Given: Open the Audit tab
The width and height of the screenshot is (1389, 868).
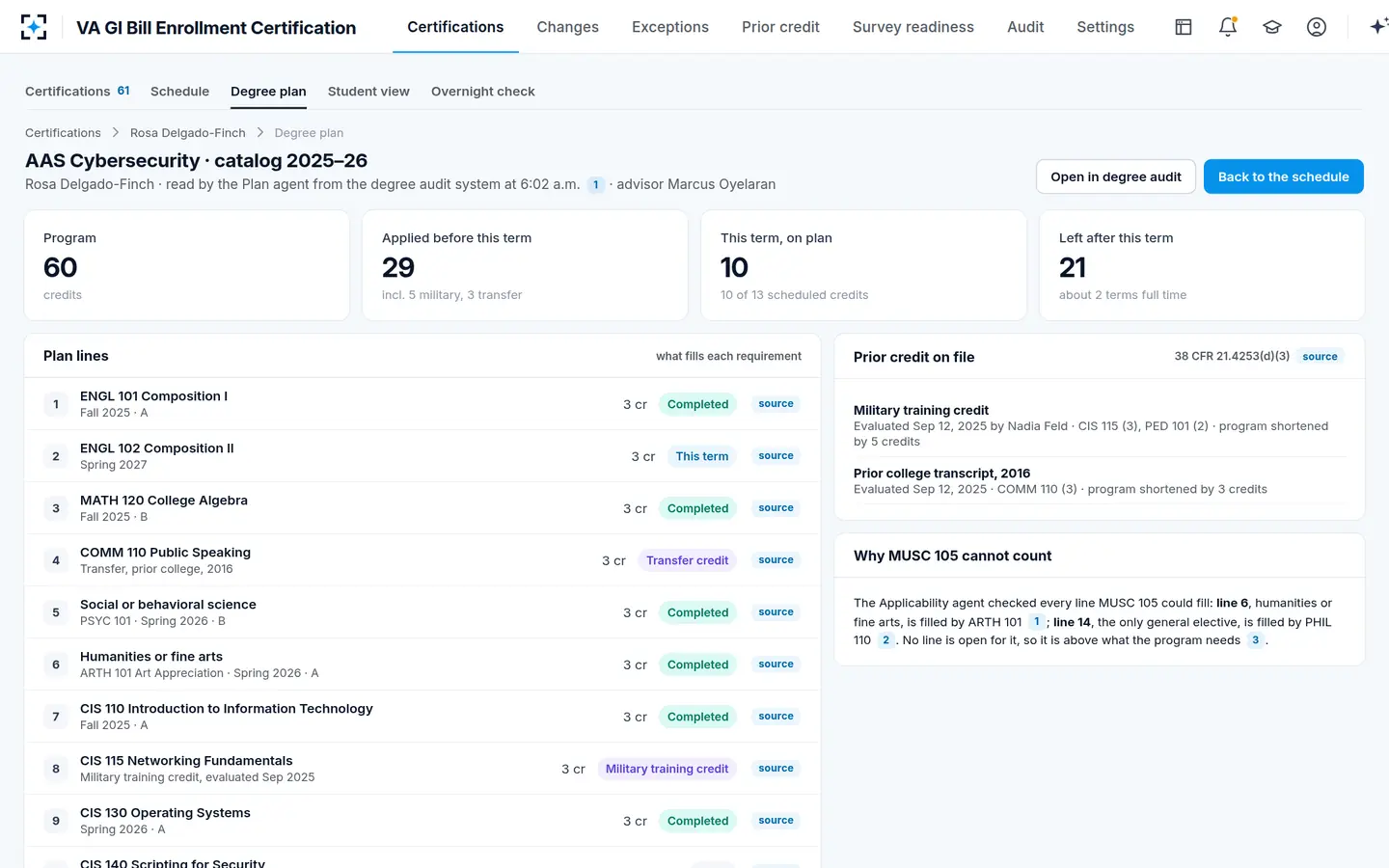Looking at the screenshot, I should click(1025, 27).
